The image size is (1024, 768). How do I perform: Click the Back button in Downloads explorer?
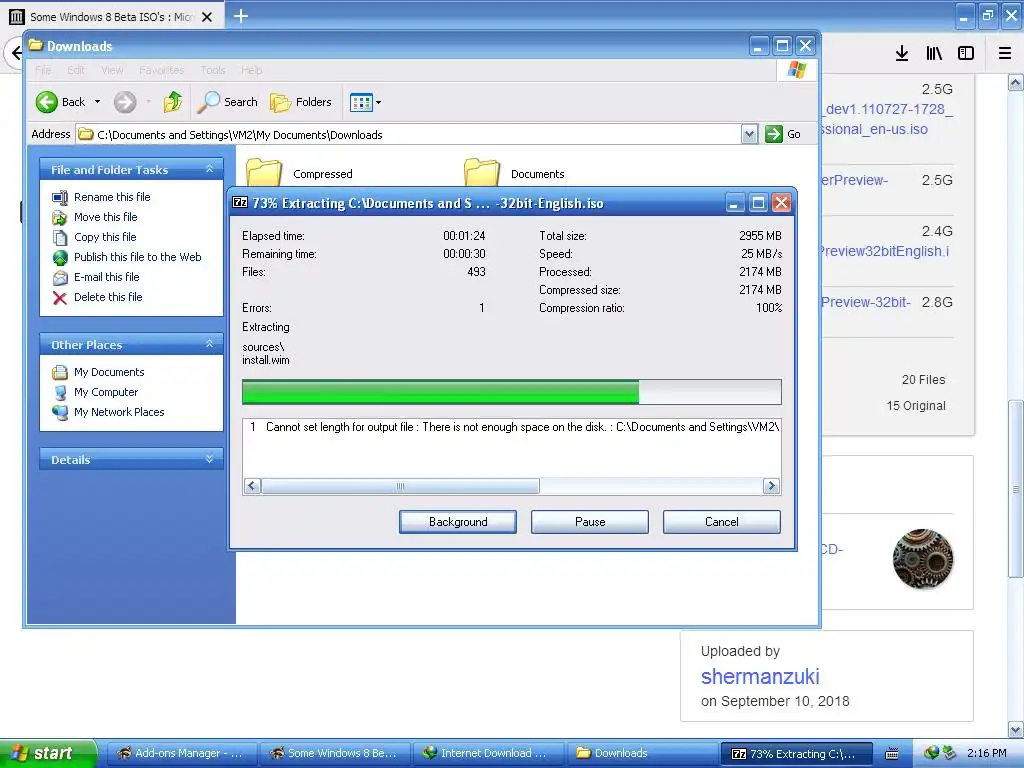click(60, 102)
